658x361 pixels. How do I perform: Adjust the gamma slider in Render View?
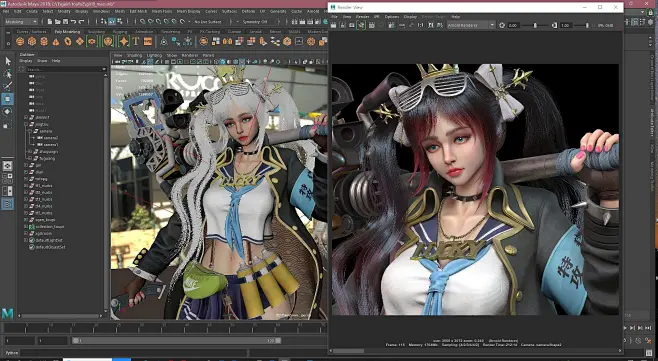tap(587, 25)
